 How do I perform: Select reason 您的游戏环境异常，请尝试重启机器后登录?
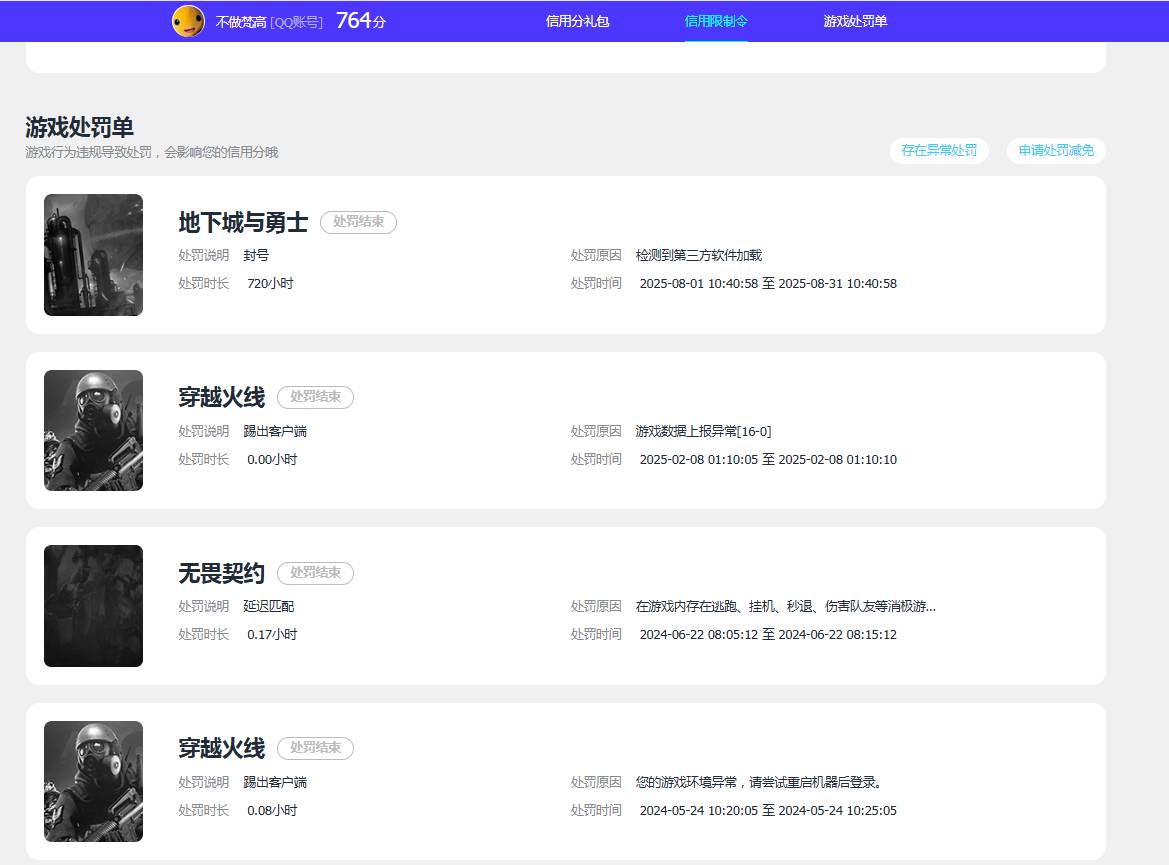[x=759, y=782]
